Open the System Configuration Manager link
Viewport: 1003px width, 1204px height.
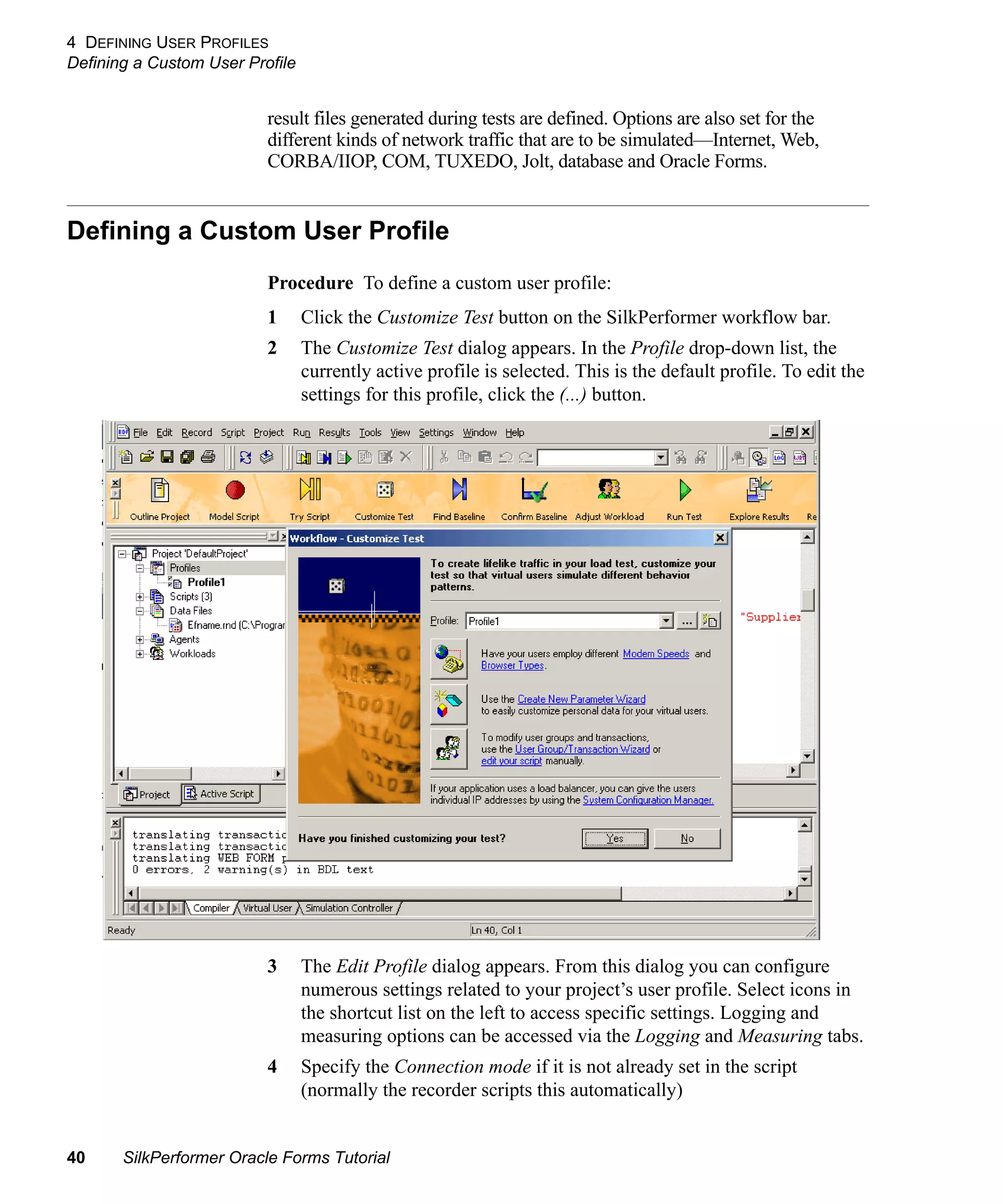[647, 800]
